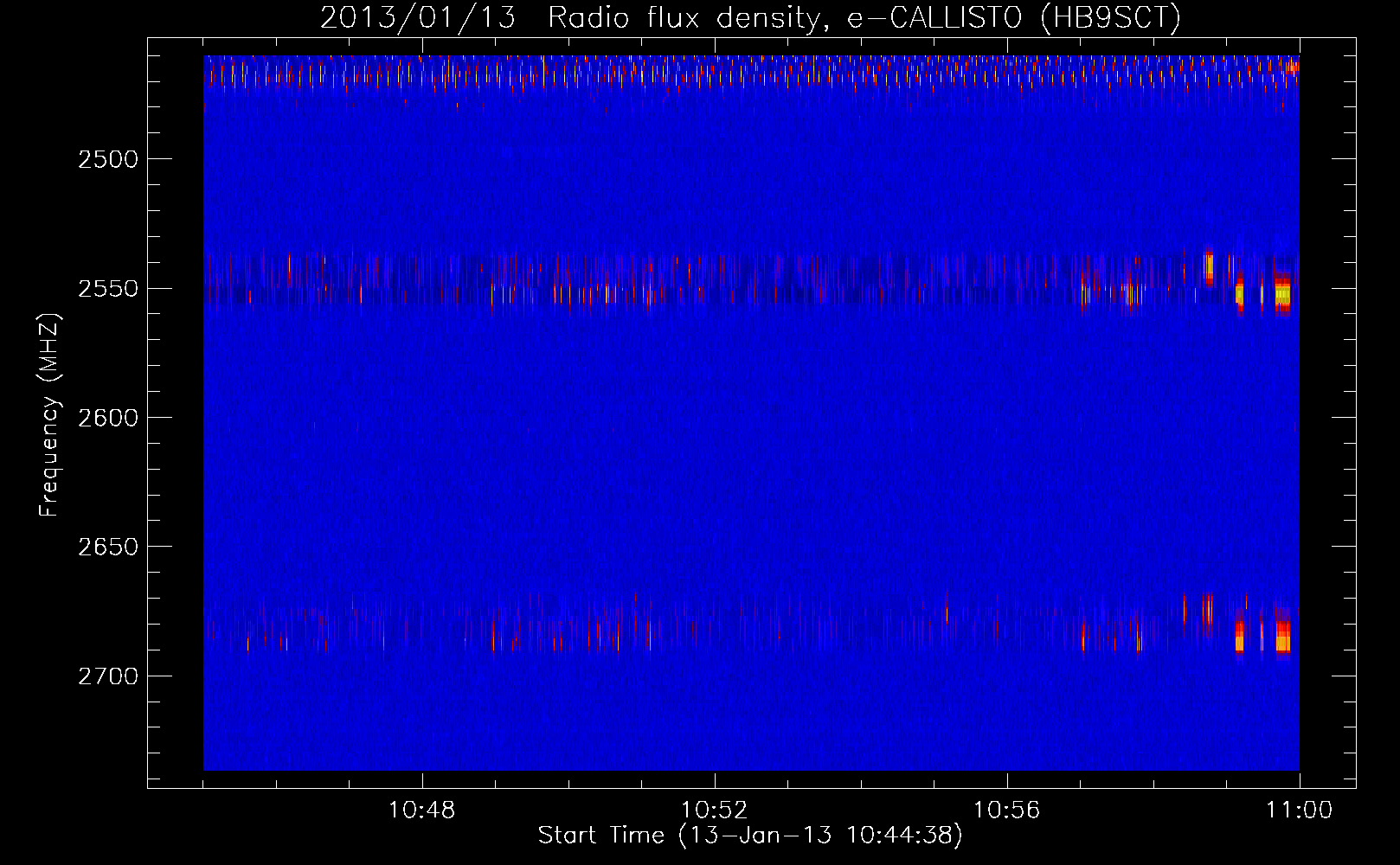
Task: Click the 2550 frequency tick label
Action: coord(107,289)
